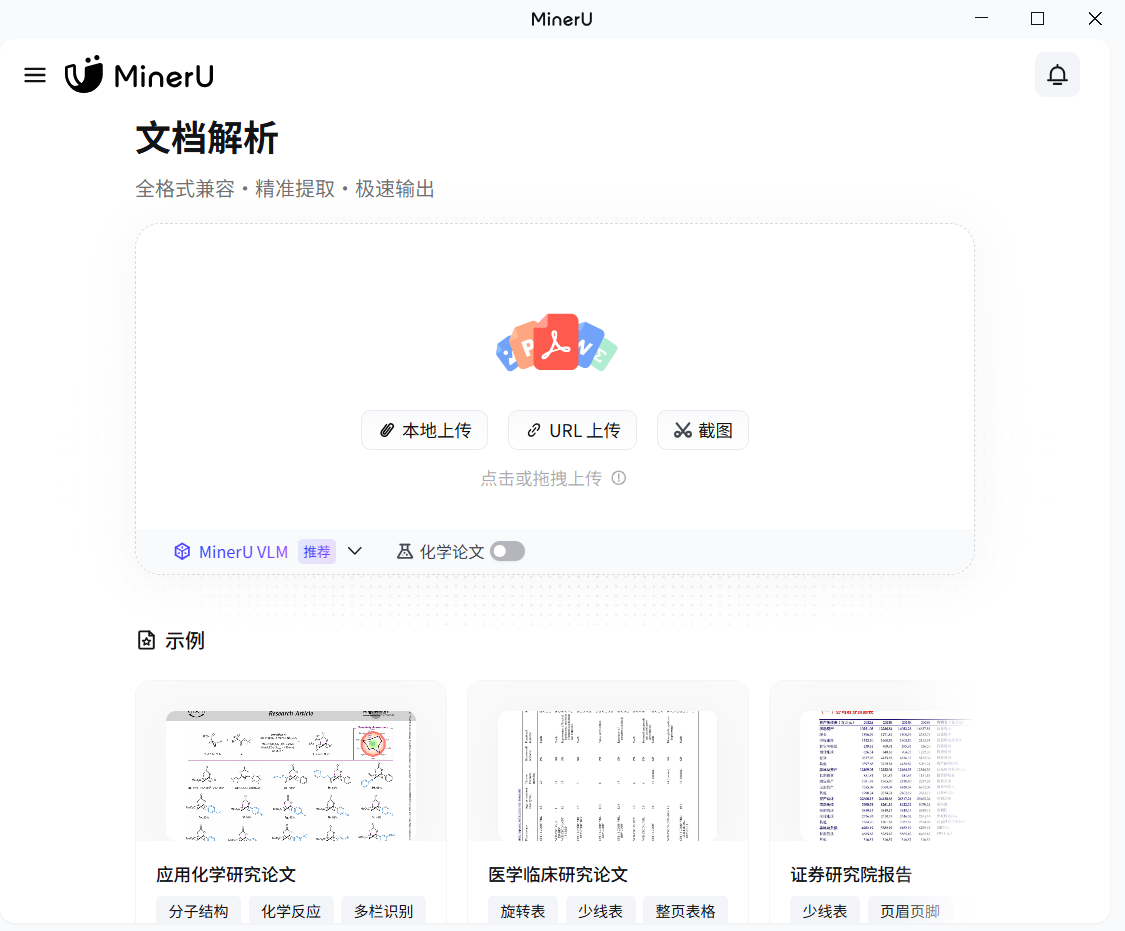Click the 文档解析 heading
The image size is (1125, 931).
tap(207, 138)
